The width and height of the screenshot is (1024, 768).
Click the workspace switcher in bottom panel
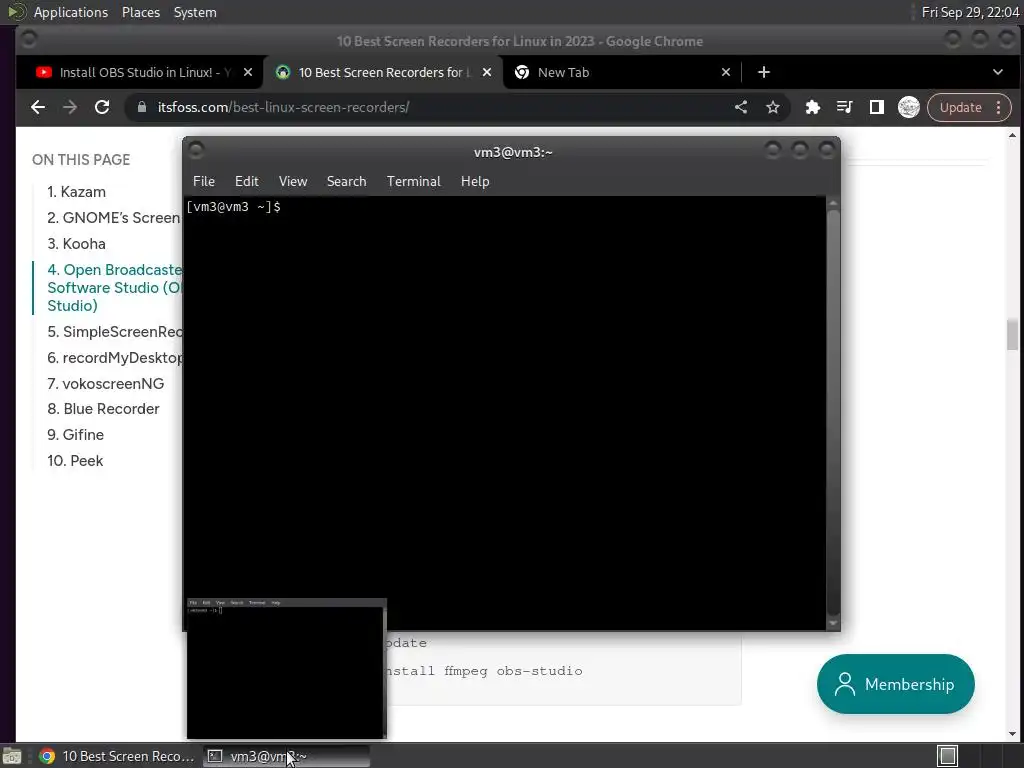pyautogui.click(x=947, y=756)
